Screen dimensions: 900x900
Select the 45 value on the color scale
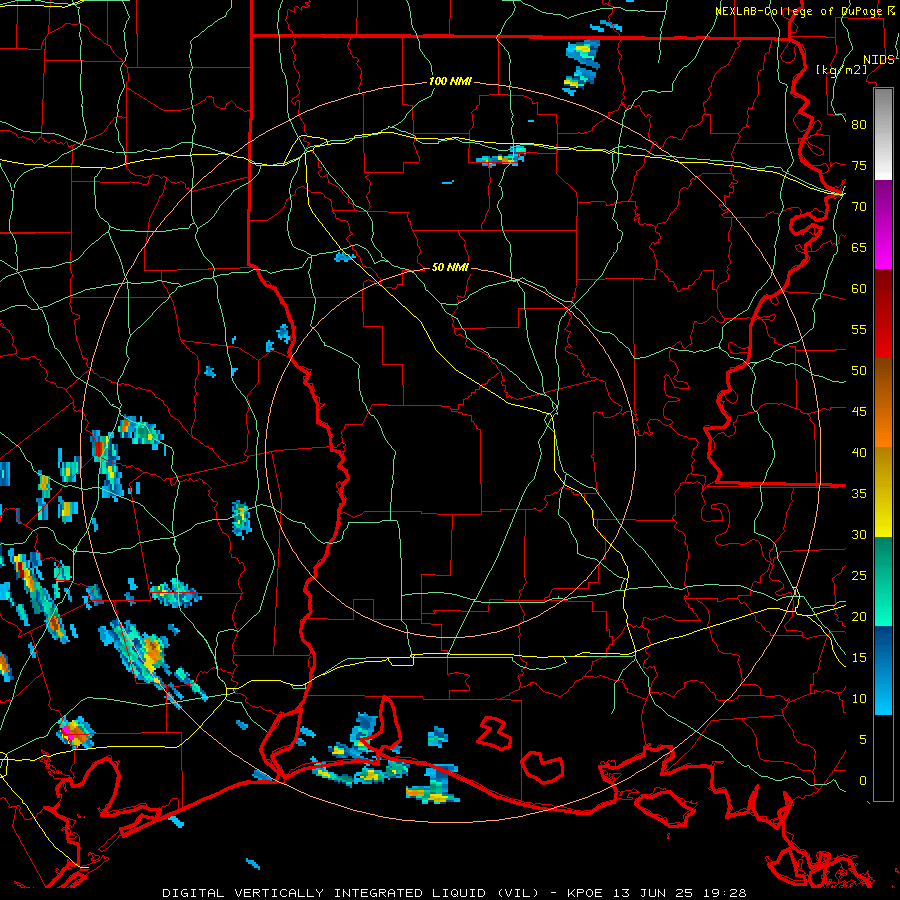[x=859, y=412]
